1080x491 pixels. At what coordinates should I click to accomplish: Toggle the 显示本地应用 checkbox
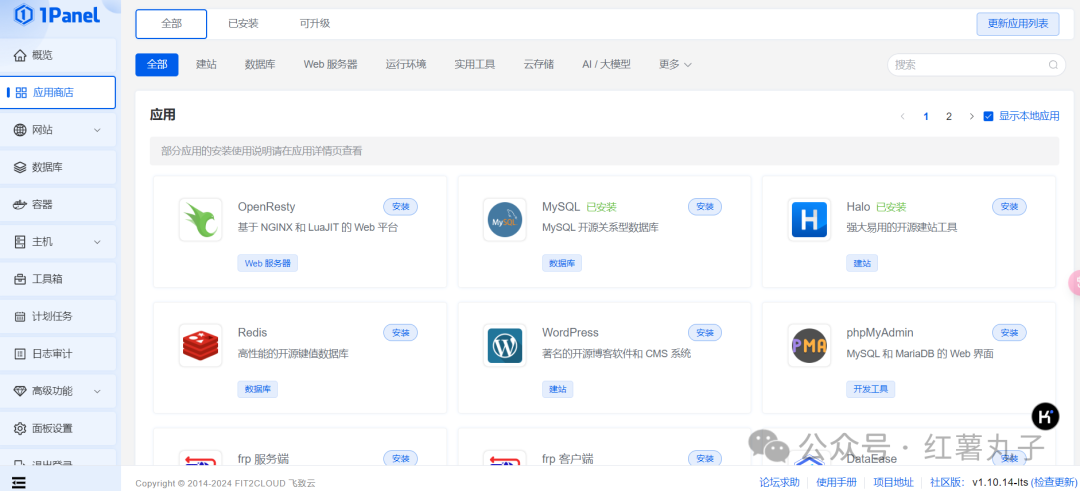[988, 116]
